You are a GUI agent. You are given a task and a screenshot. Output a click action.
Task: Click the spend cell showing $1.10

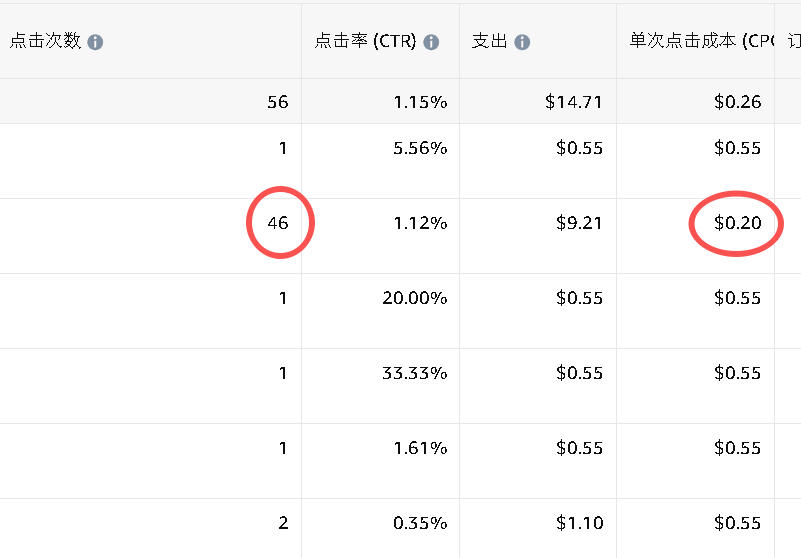[x=579, y=523]
